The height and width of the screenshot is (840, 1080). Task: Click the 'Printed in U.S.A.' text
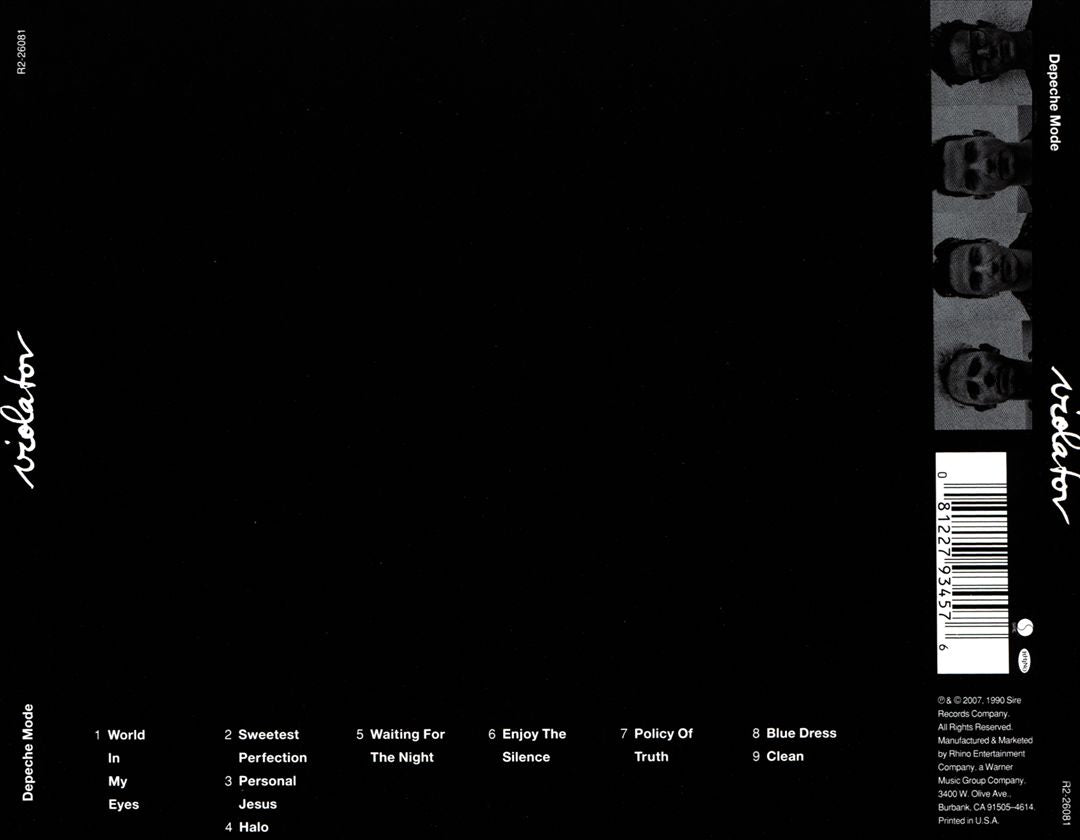click(968, 821)
